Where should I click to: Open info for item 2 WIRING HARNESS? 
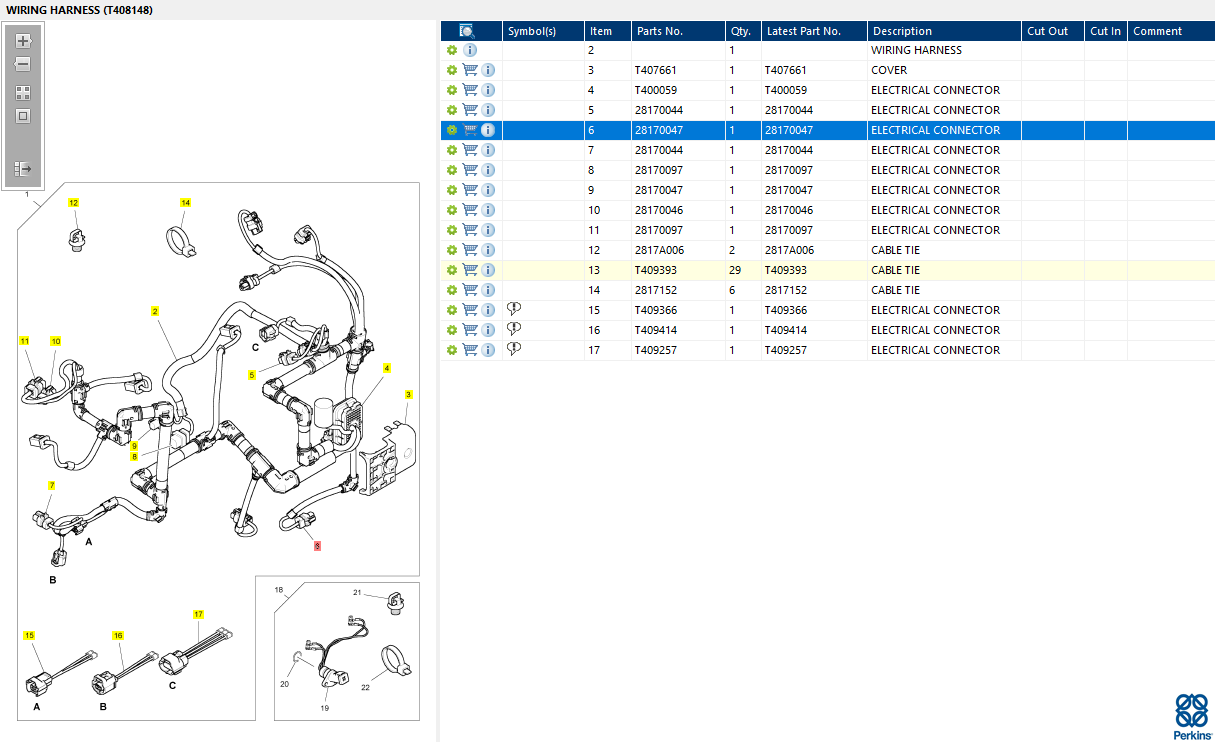click(470, 50)
